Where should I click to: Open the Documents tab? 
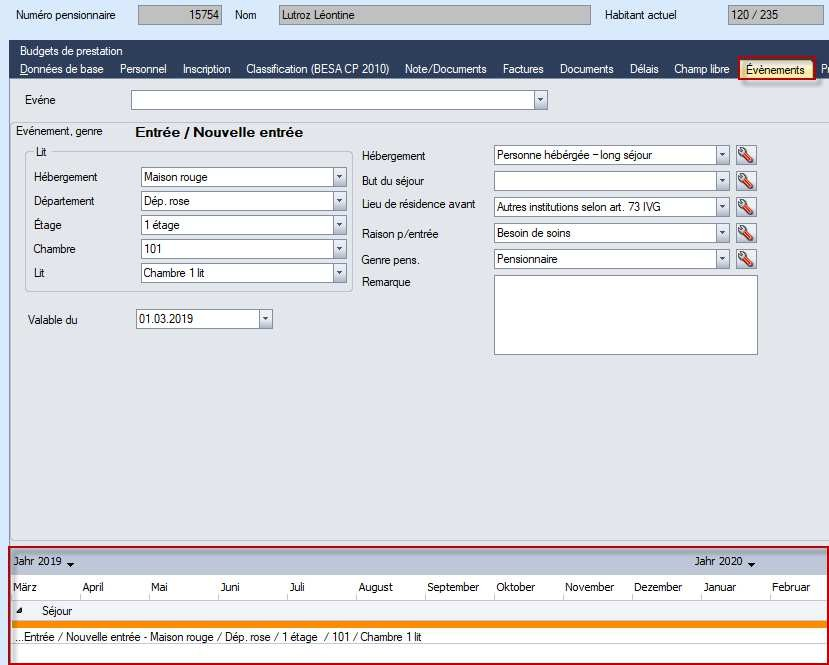click(586, 69)
